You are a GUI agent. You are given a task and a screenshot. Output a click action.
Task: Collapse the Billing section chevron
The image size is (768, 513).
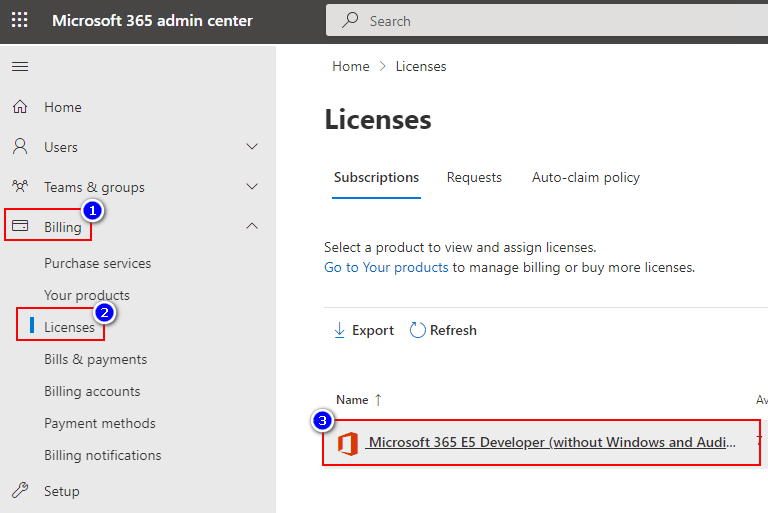252,226
